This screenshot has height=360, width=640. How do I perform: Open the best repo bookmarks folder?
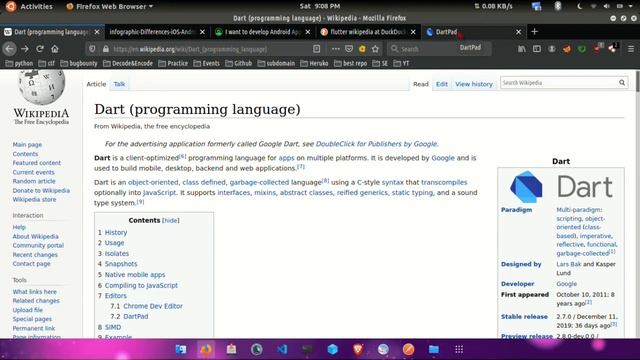pyautogui.click(x=351, y=63)
